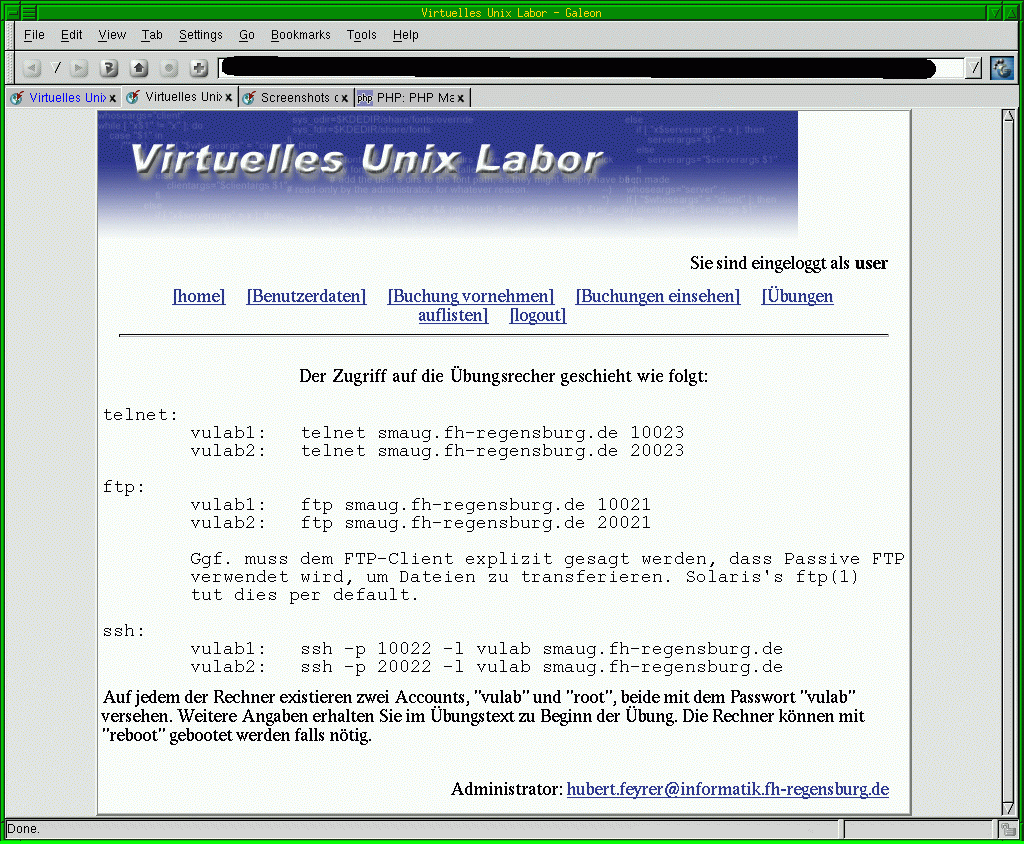Click the vertical scrollbar down arrow
This screenshot has height=844, width=1024.
tap(1009, 809)
